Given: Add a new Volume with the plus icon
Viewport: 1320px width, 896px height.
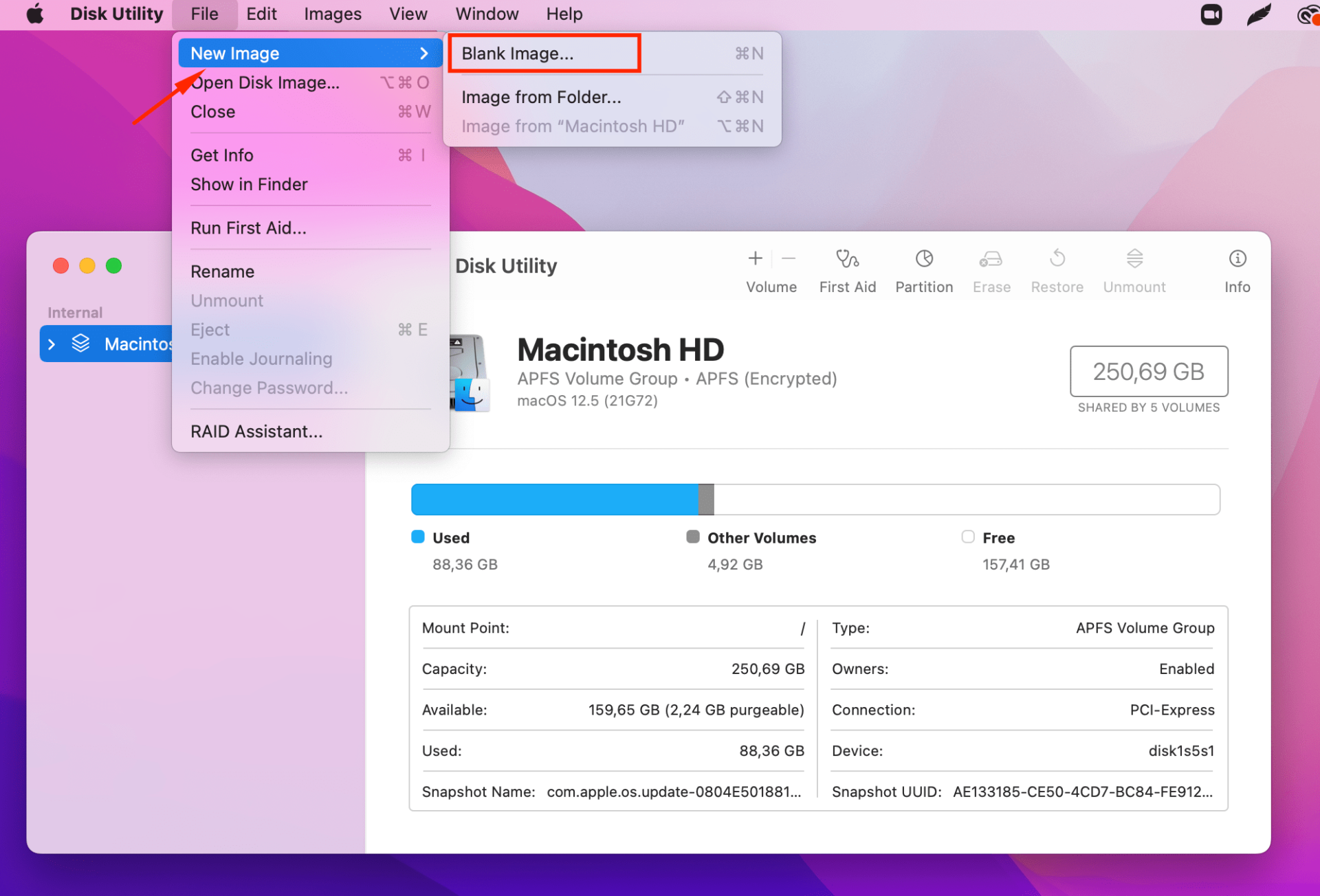Looking at the screenshot, I should tap(754, 259).
